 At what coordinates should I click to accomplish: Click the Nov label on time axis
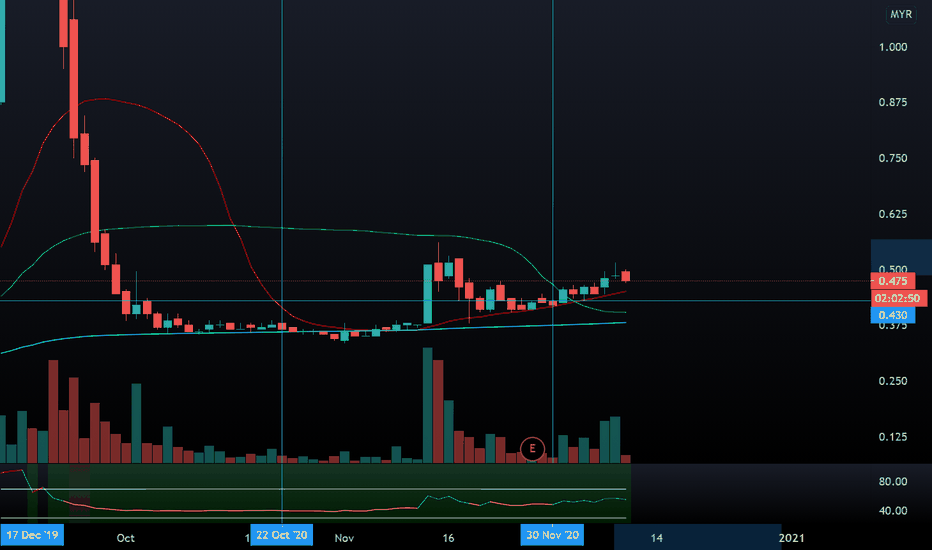[x=344, y=538]
